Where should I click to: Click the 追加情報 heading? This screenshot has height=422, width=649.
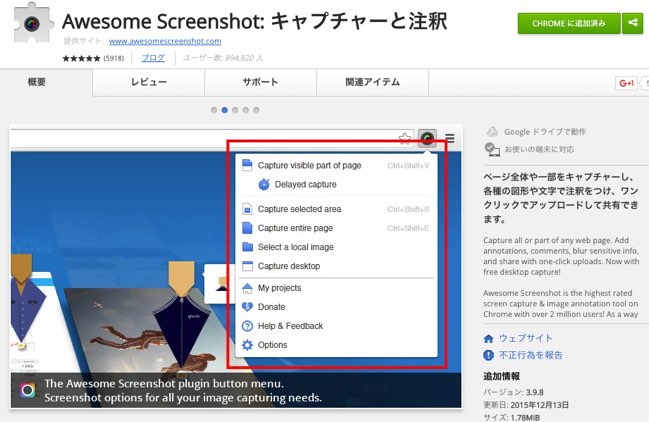point(501,376)
